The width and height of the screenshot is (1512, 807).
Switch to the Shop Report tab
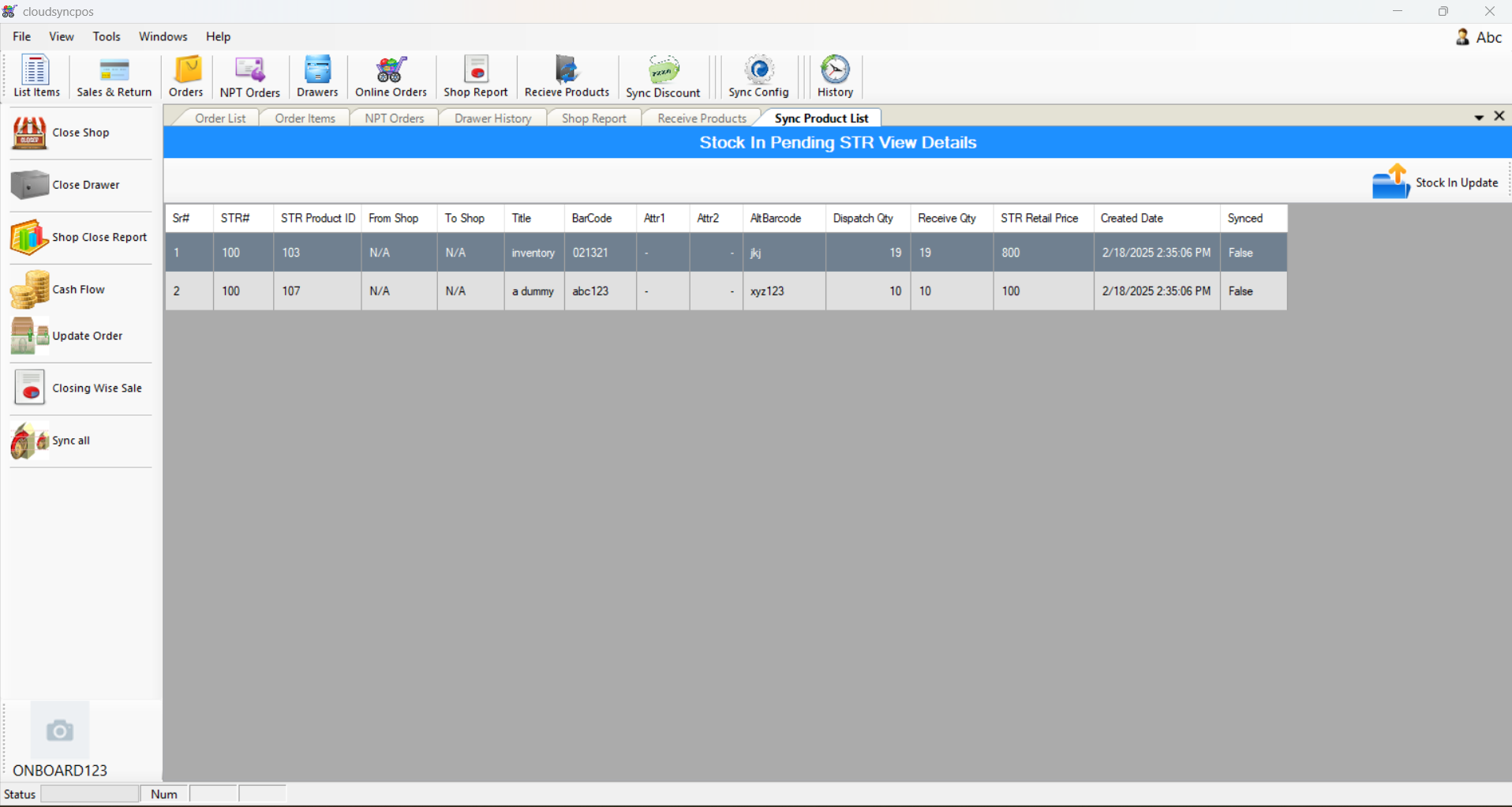[x=594, y=118]
